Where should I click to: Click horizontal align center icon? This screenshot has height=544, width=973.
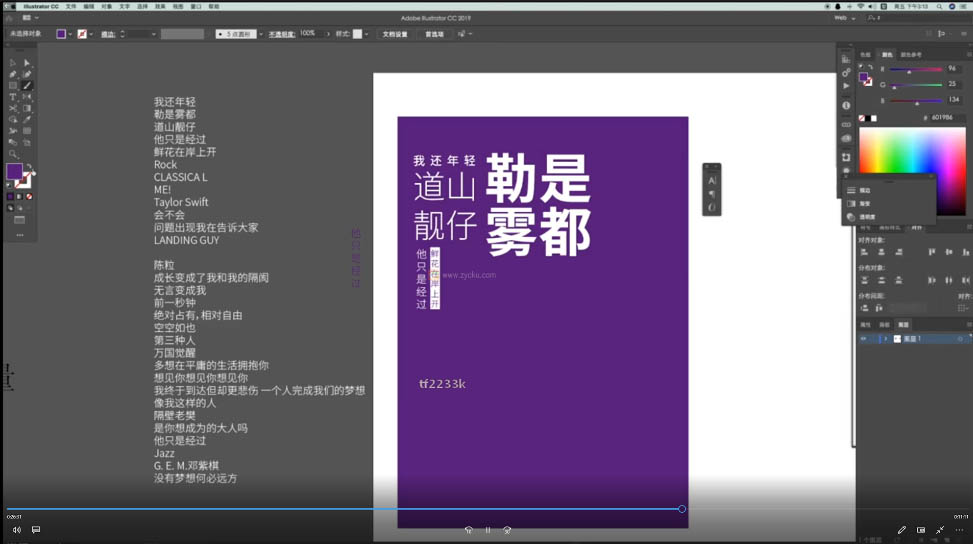coord(881,252)
